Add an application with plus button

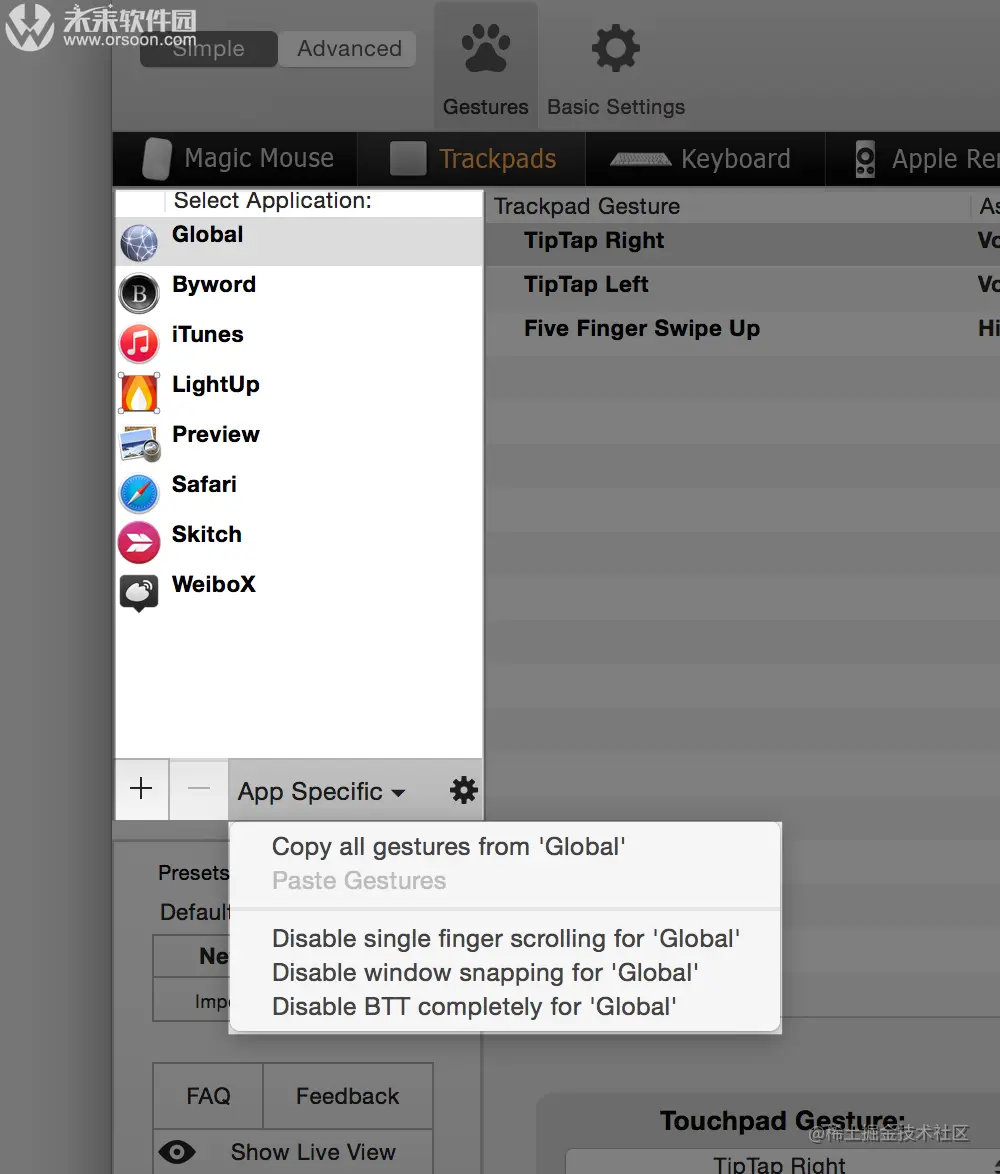coord(141,788)
